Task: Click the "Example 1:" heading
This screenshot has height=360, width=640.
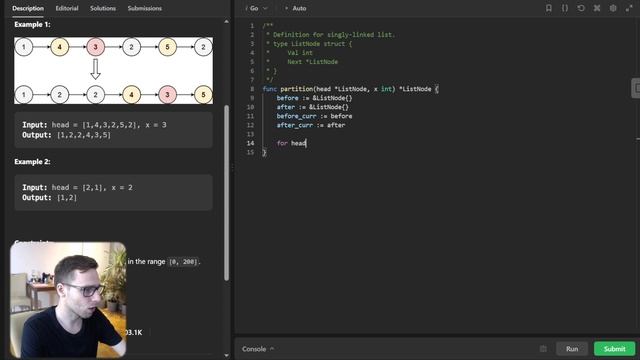Action: pyautogui.click(x=32, y=24)
